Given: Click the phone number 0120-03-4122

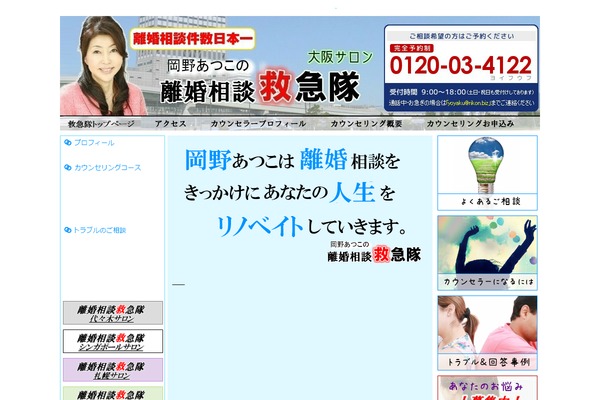Looking at the screenshot, I should pyautogui.click(x=461, y=65).
